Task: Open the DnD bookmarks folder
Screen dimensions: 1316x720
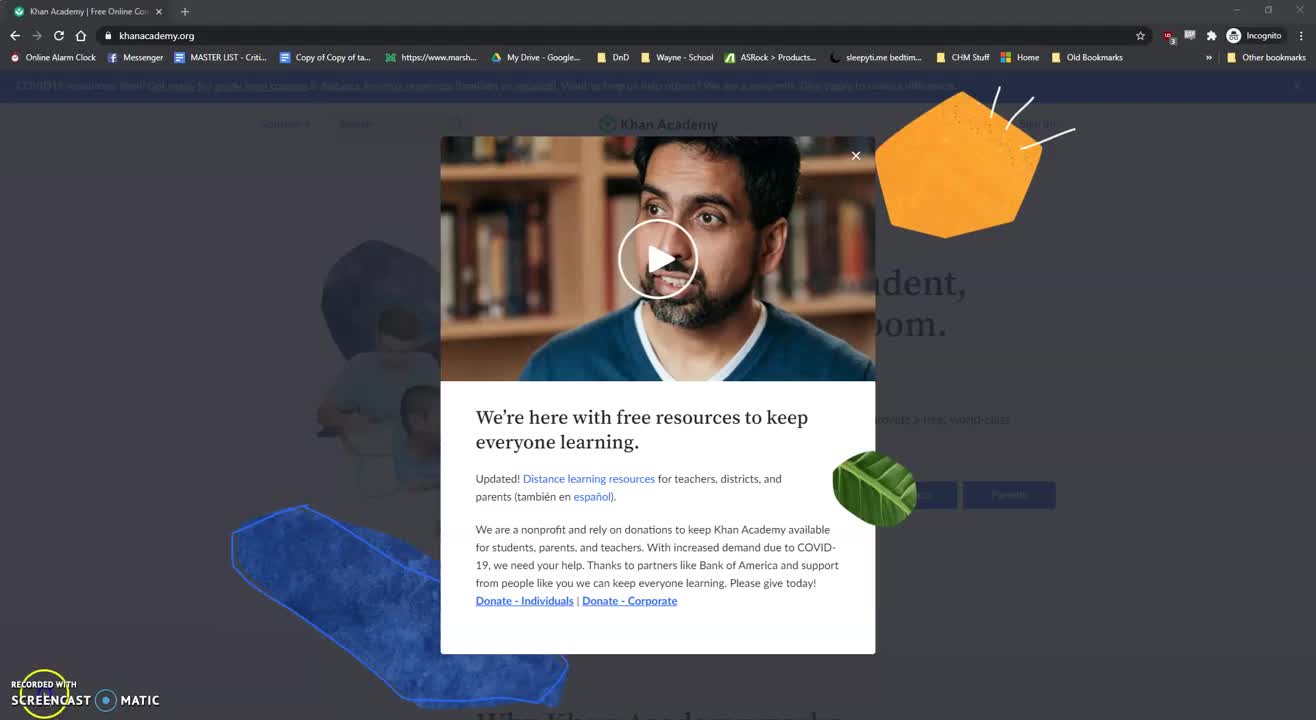Action: pyautogui.click(x=613, y=57)
